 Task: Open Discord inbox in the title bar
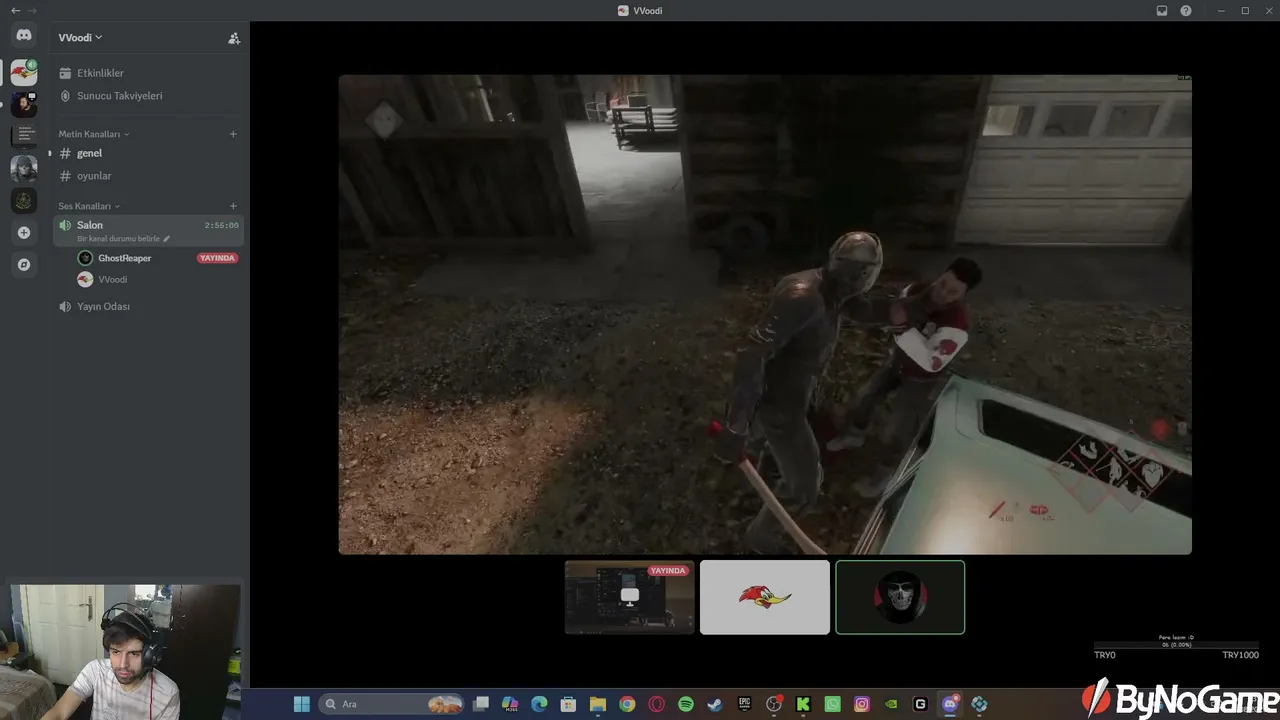tap(1162, 11)
